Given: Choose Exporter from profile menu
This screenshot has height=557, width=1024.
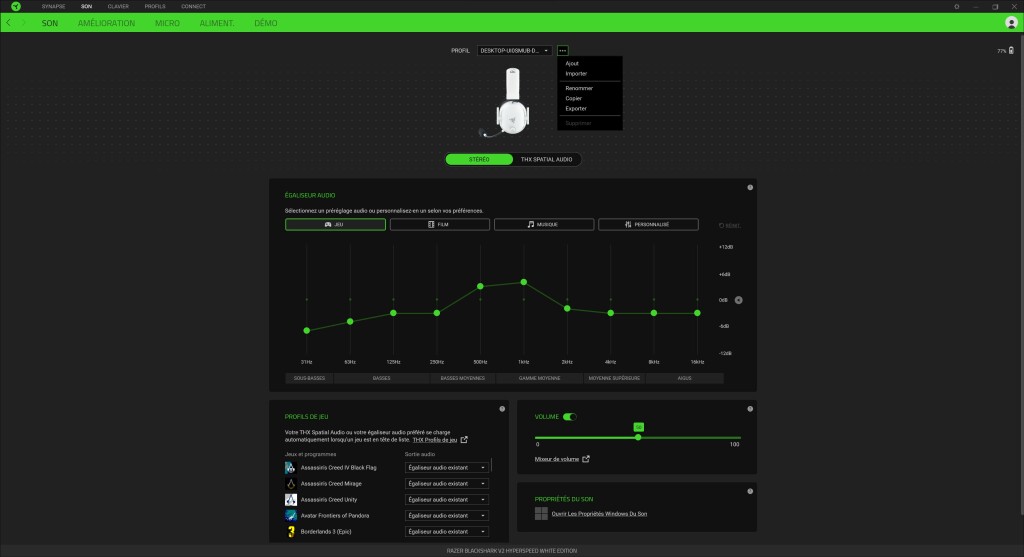Looking at the screenshot, I should (576, 108).
